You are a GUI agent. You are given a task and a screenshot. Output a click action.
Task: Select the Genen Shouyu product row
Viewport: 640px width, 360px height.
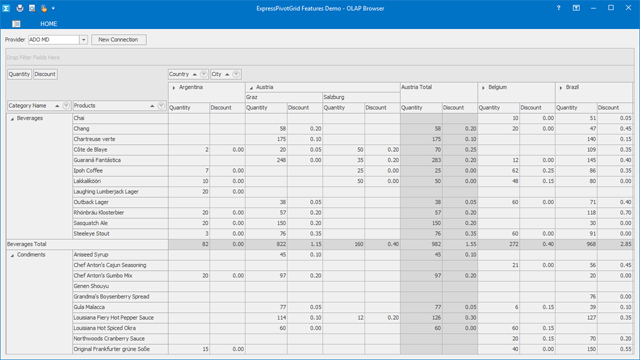pos(120,286)
